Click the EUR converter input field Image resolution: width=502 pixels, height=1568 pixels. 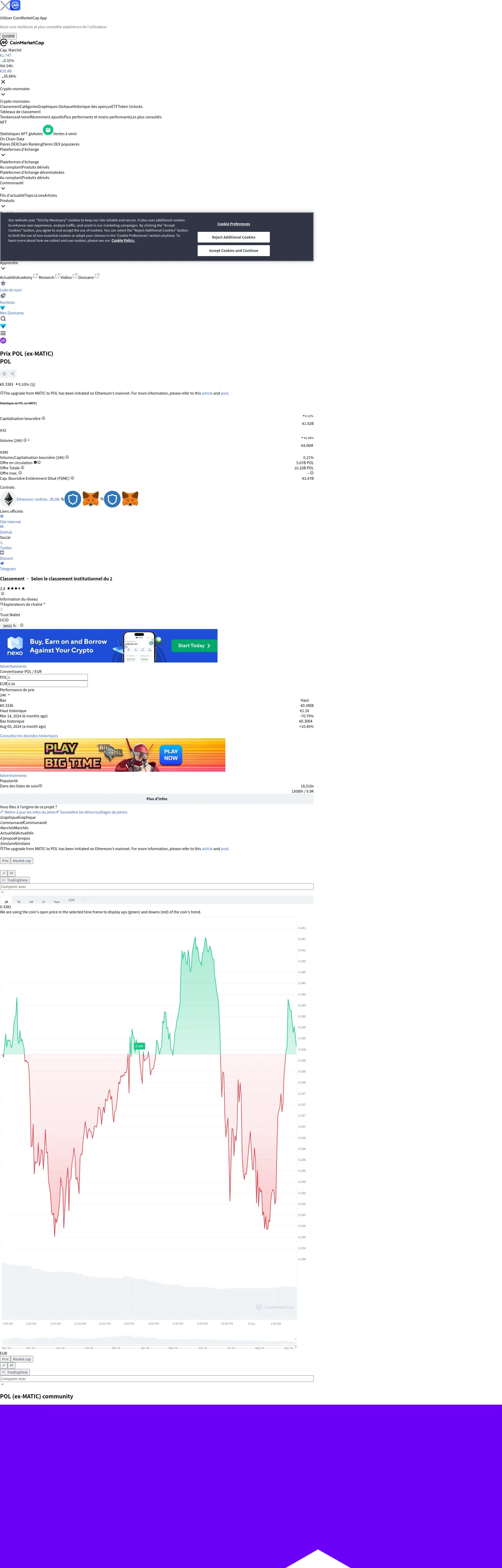48,684
